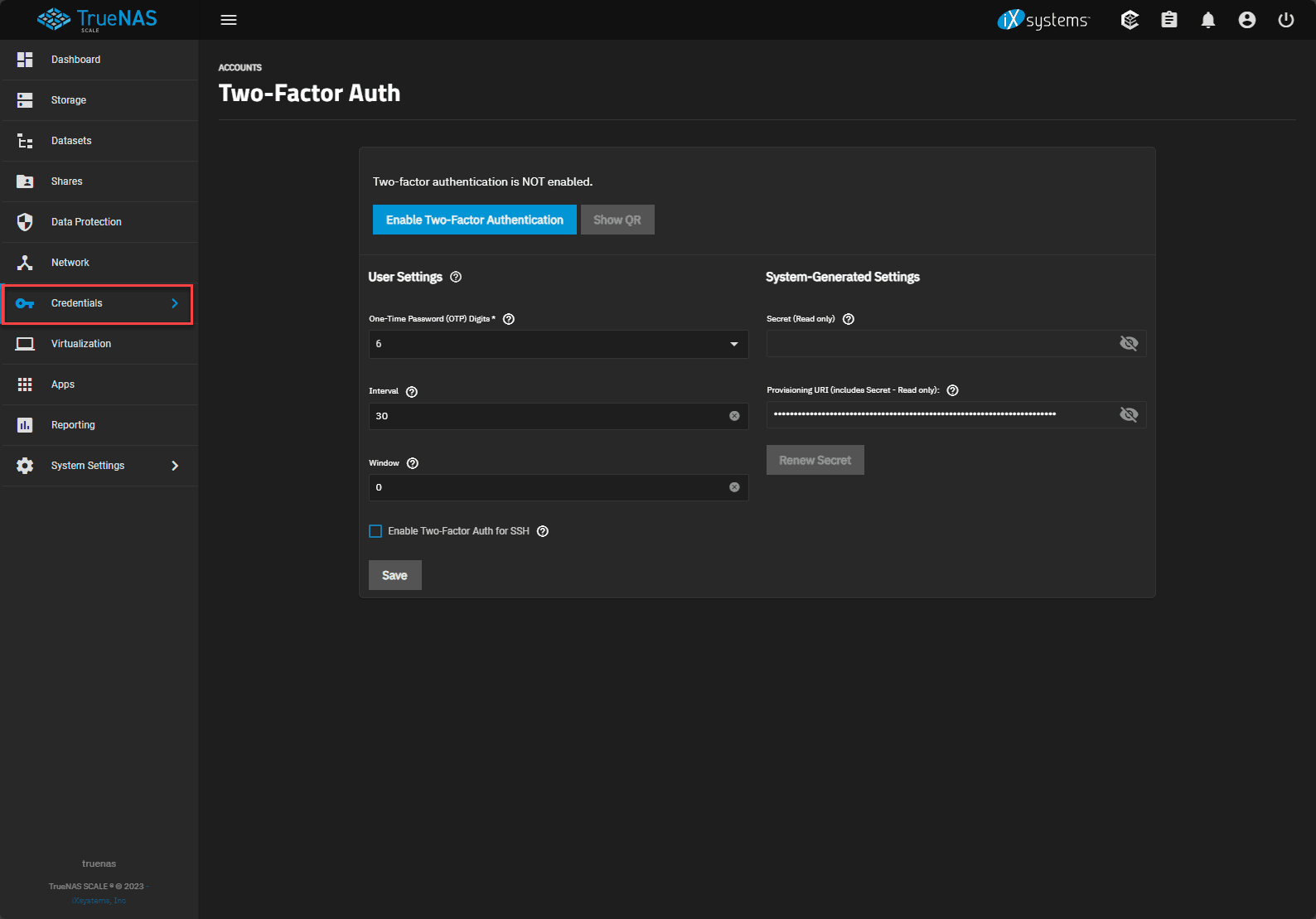The height and width of the screenshot is (919, 1316).
Task: Expand the System Settings submenu arrow
Action: pos(175,466)
